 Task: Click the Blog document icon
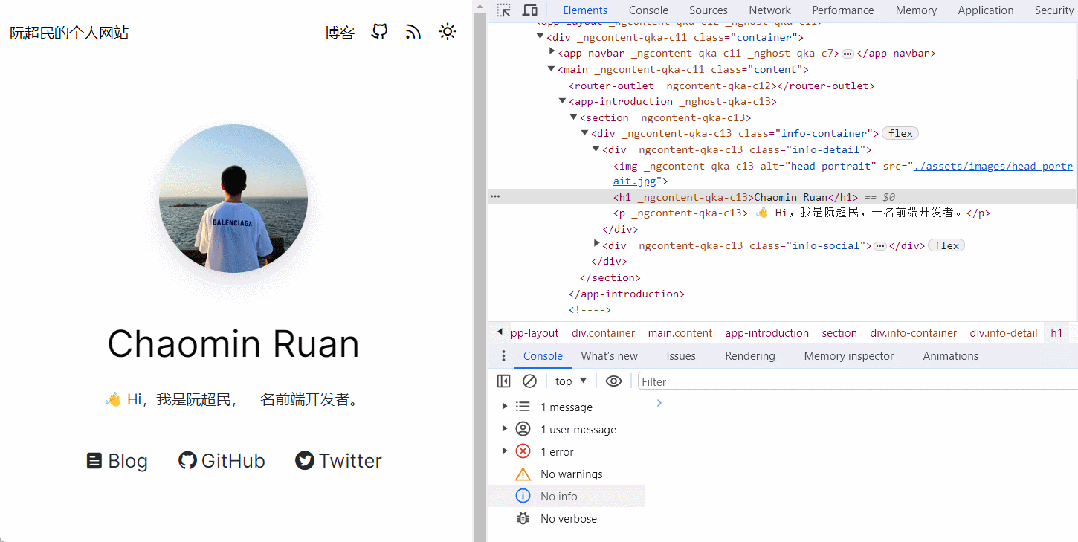pos(94,461)
